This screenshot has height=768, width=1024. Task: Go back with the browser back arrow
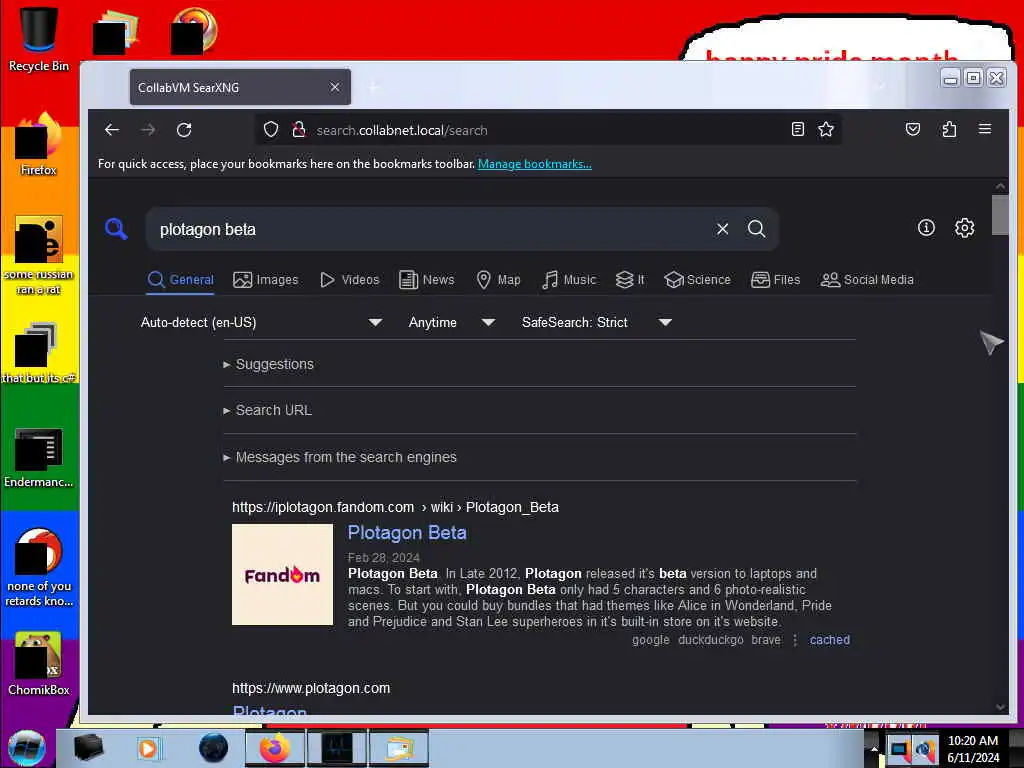[x=112, y=130]
